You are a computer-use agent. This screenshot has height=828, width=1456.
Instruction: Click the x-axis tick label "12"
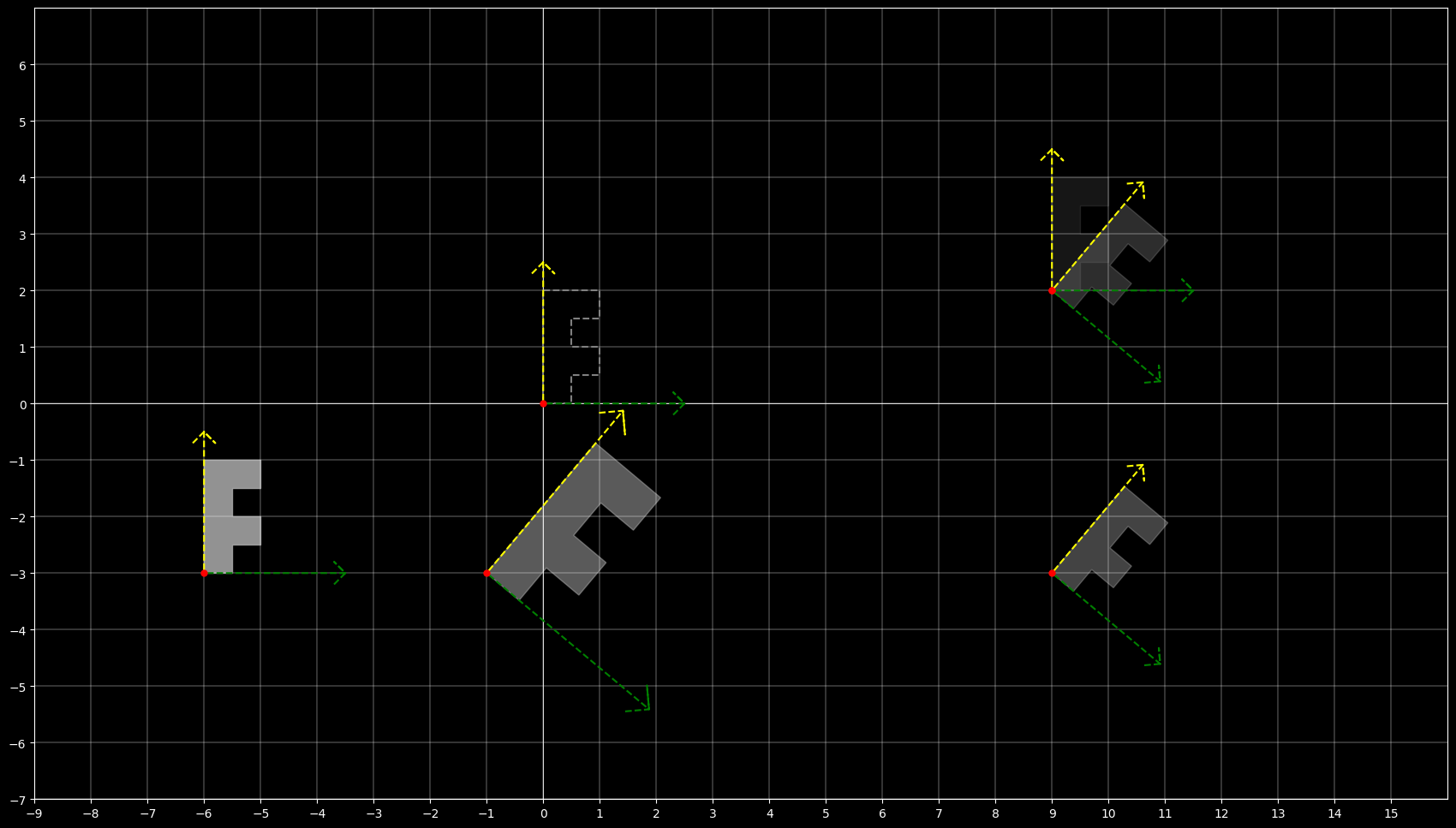(x=1221, y=813)
